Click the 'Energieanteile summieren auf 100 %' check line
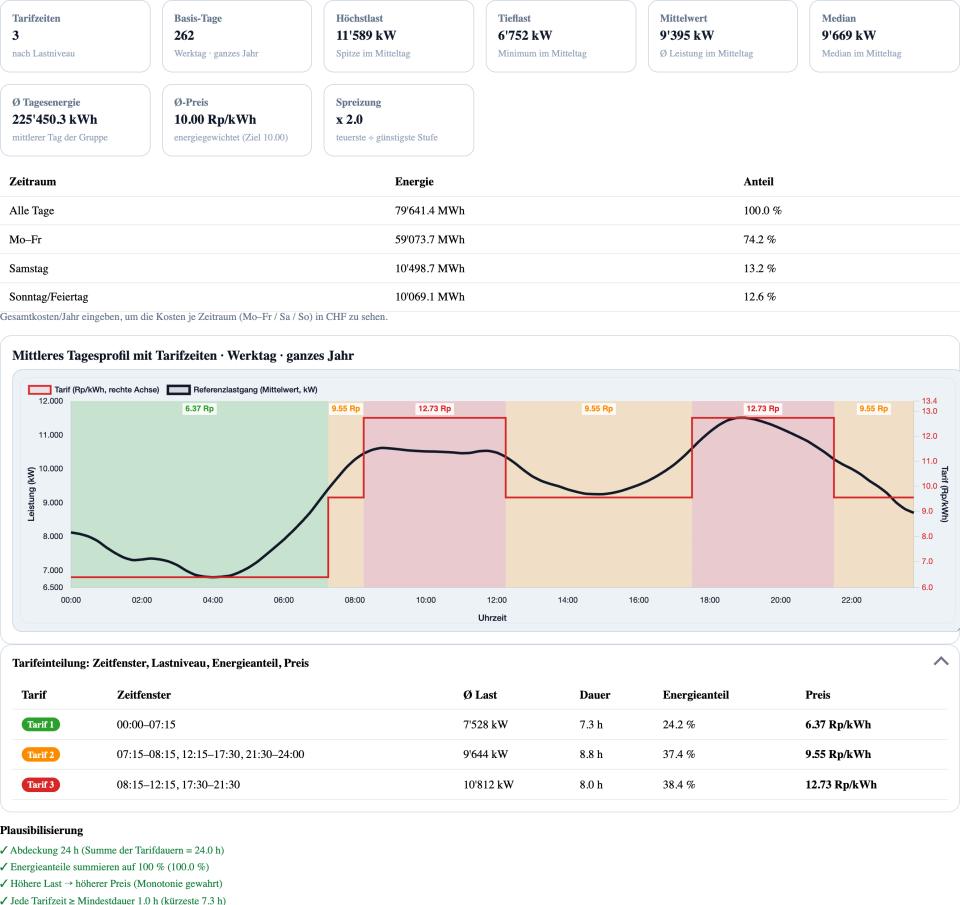The image size is (960, 905). pos(105,867)
